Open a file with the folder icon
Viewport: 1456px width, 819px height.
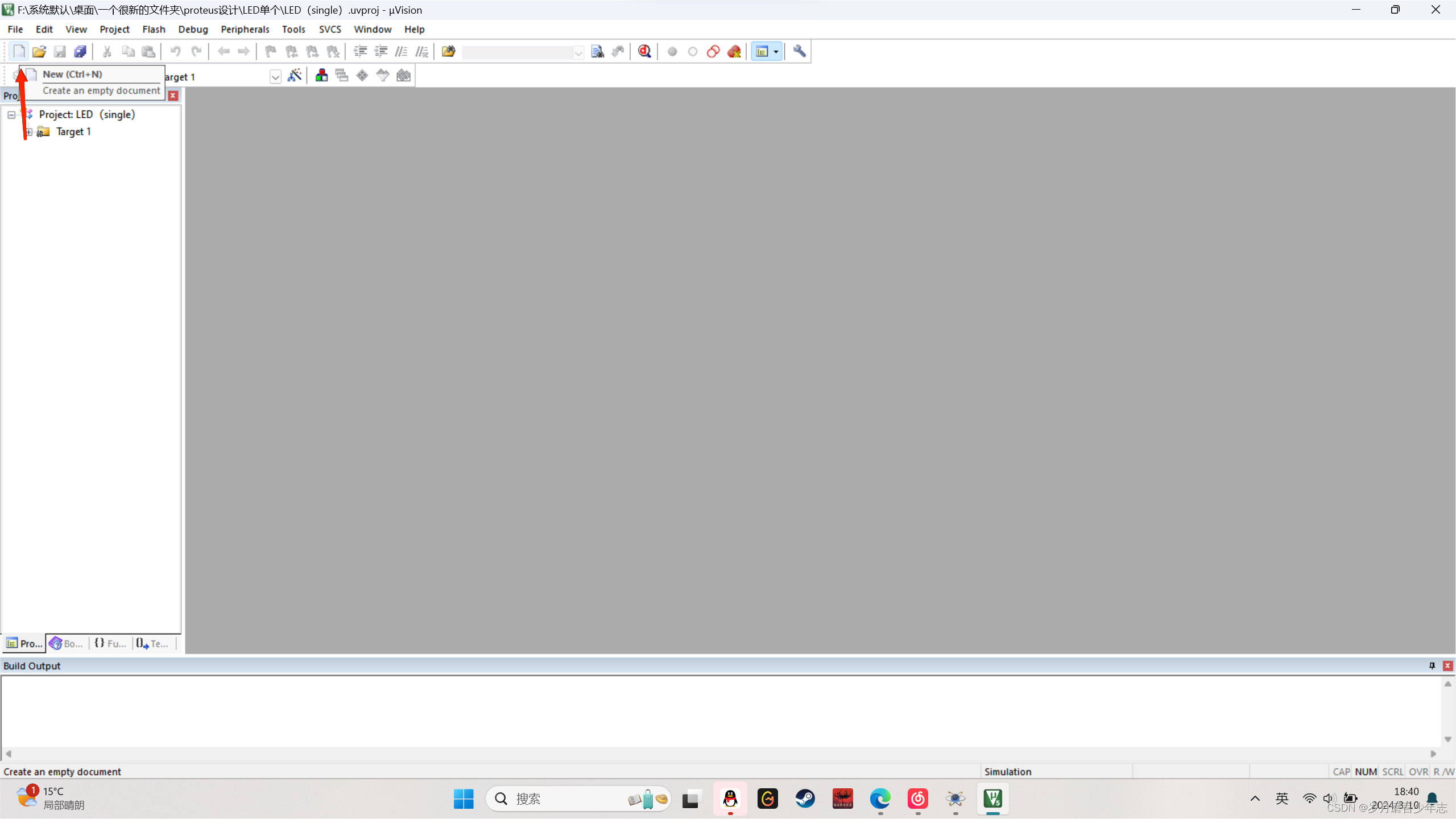click(x=39, y=52)
